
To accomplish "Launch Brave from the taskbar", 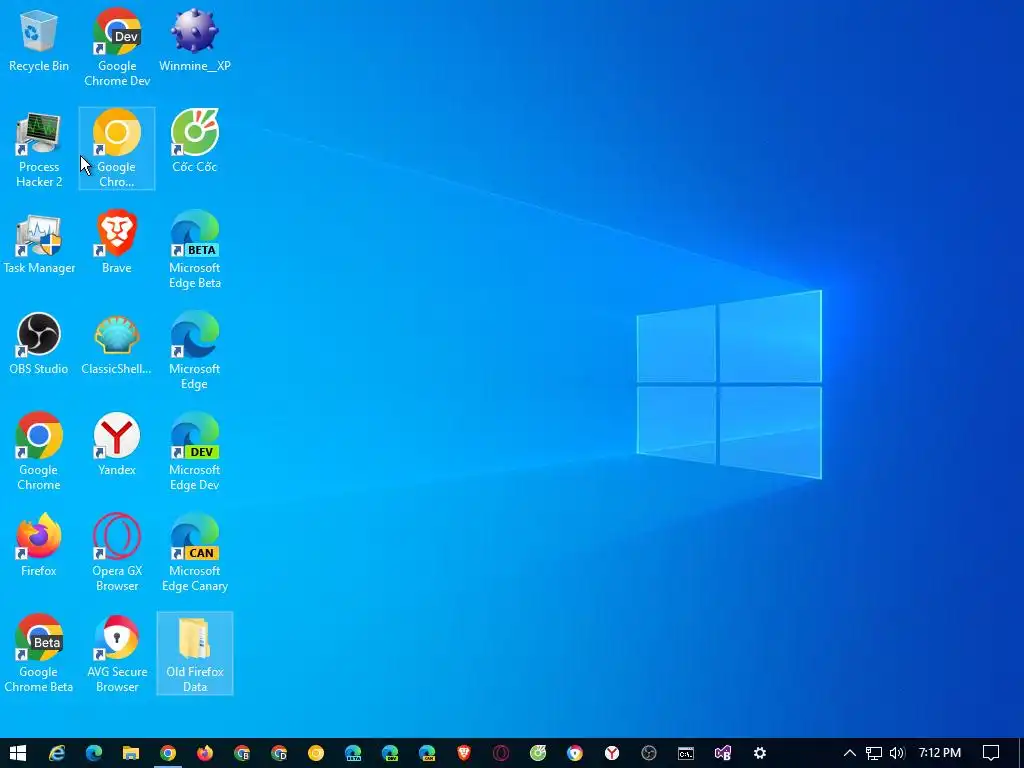I will point(464,753).
